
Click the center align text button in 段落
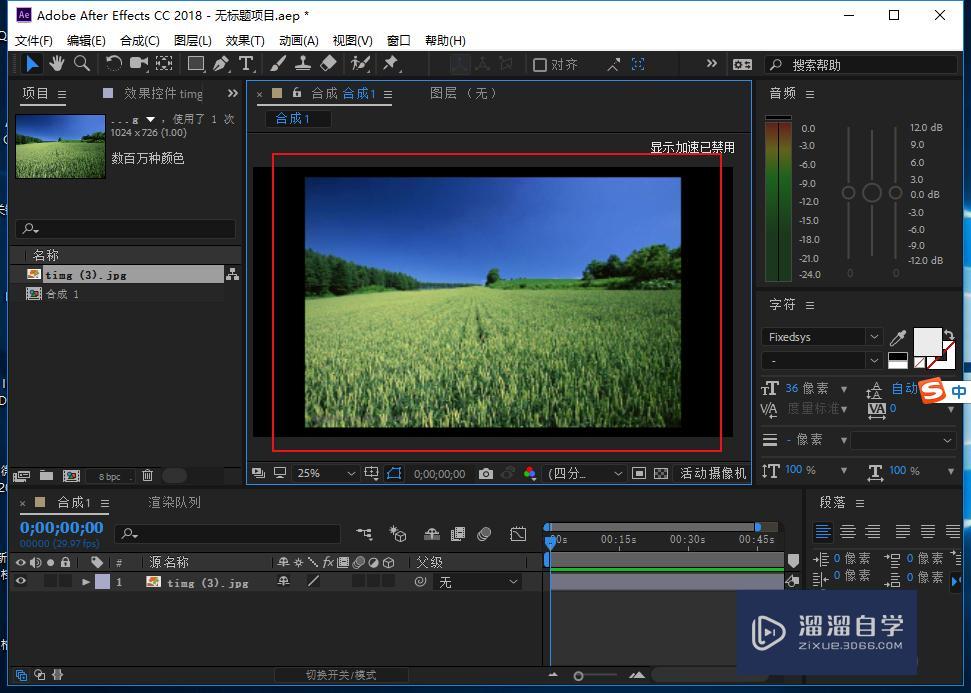click(848, 531)
